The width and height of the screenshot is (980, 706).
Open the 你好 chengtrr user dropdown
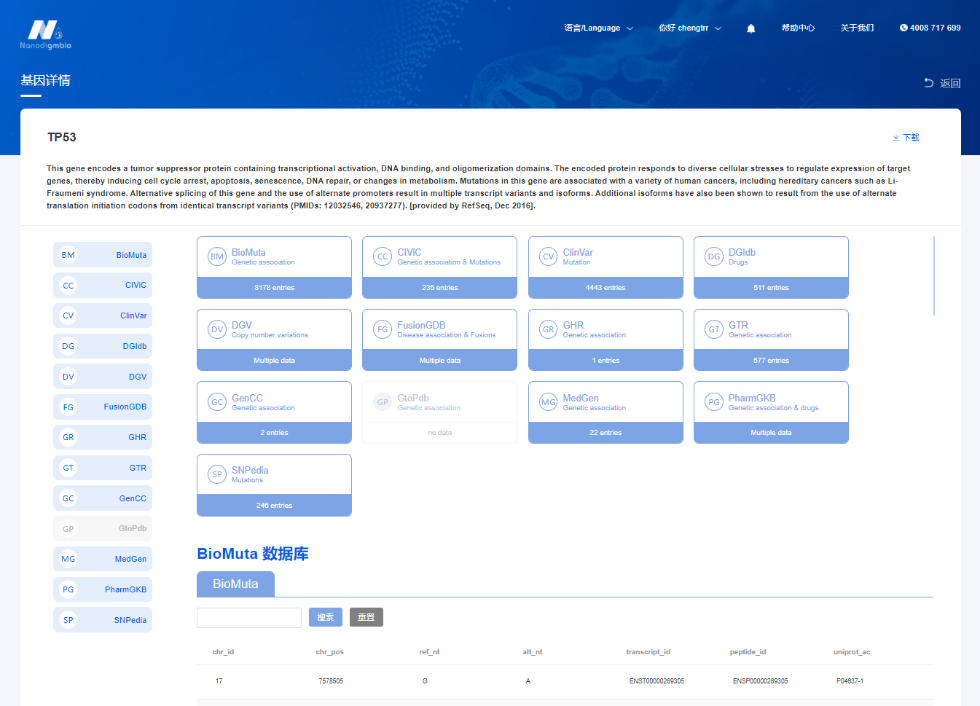[x=689, y=28]
